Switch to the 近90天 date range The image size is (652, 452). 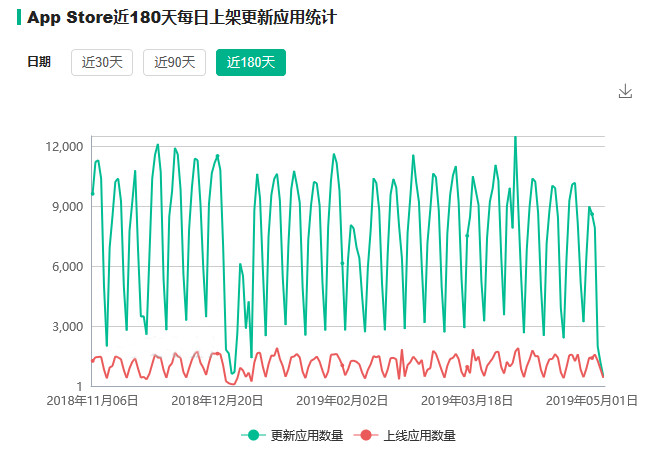[174, 62]
